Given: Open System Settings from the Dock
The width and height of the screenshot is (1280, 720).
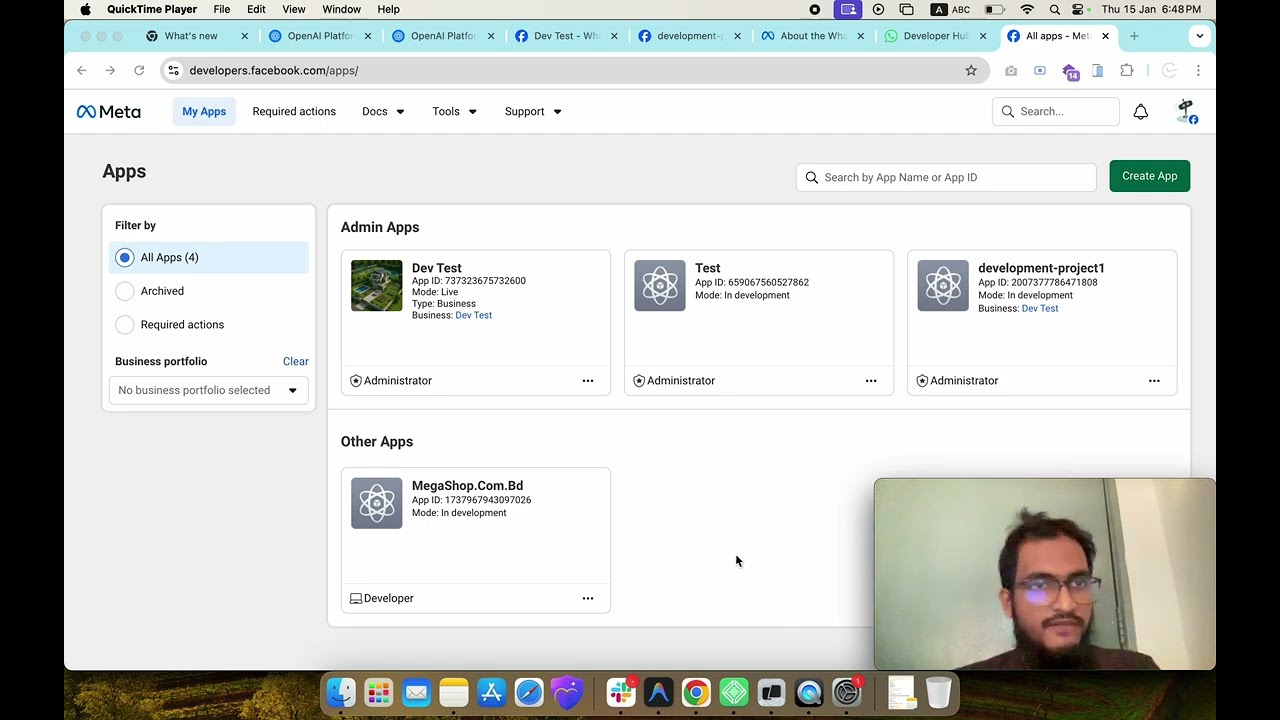Looking at the screenshot, I should tap(847, 692).
